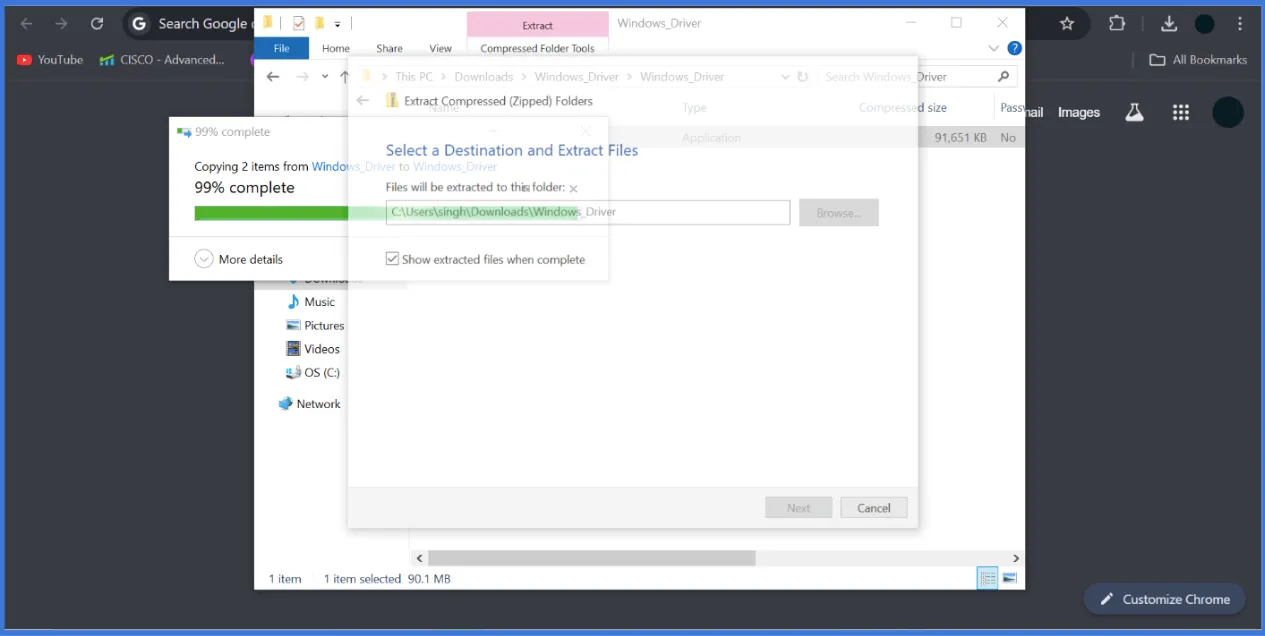The image size is (1265, 636).
Task: Sort by Compressed size column
Action: pyautogui.click(x=903, y=107)
